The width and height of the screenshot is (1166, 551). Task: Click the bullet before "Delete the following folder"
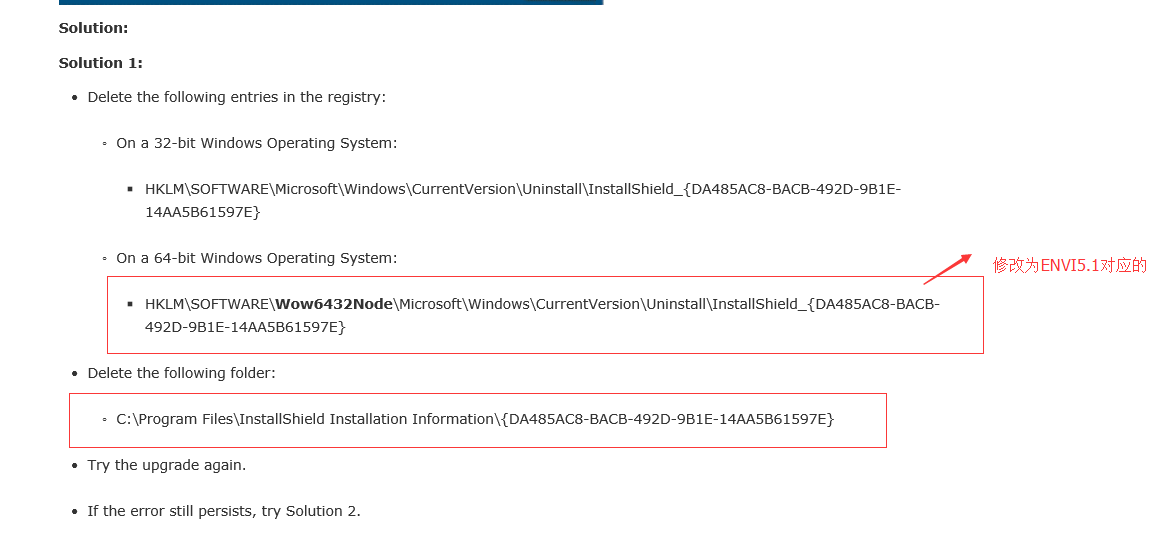click(x=74, y=374)
